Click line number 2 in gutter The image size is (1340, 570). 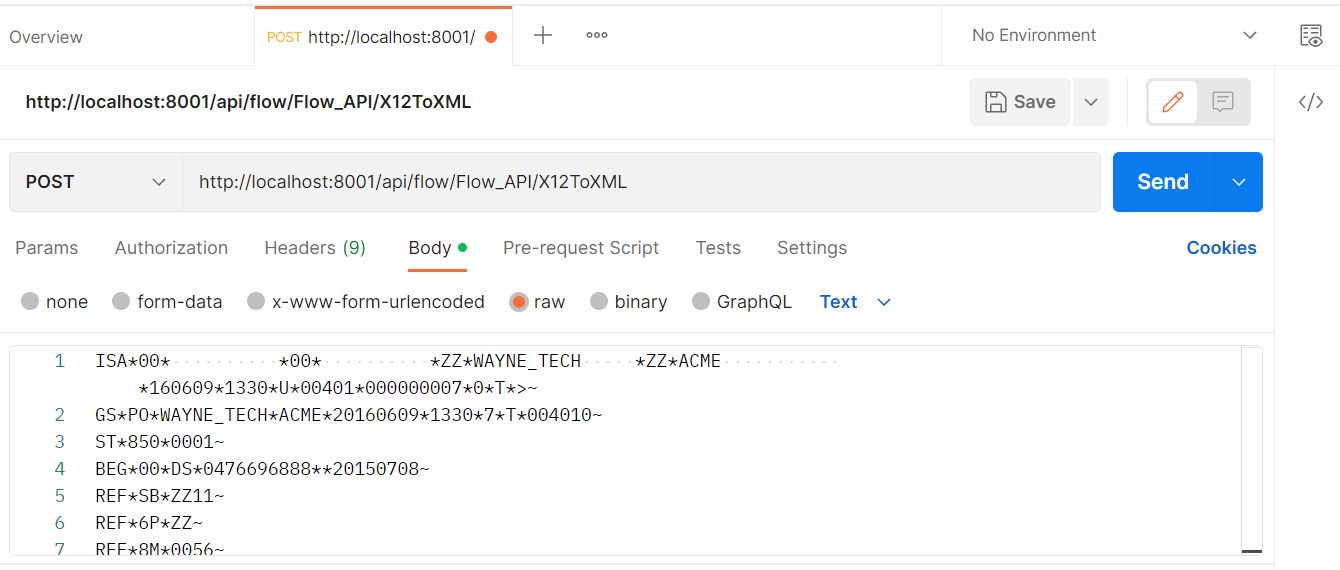coord(60,415)
